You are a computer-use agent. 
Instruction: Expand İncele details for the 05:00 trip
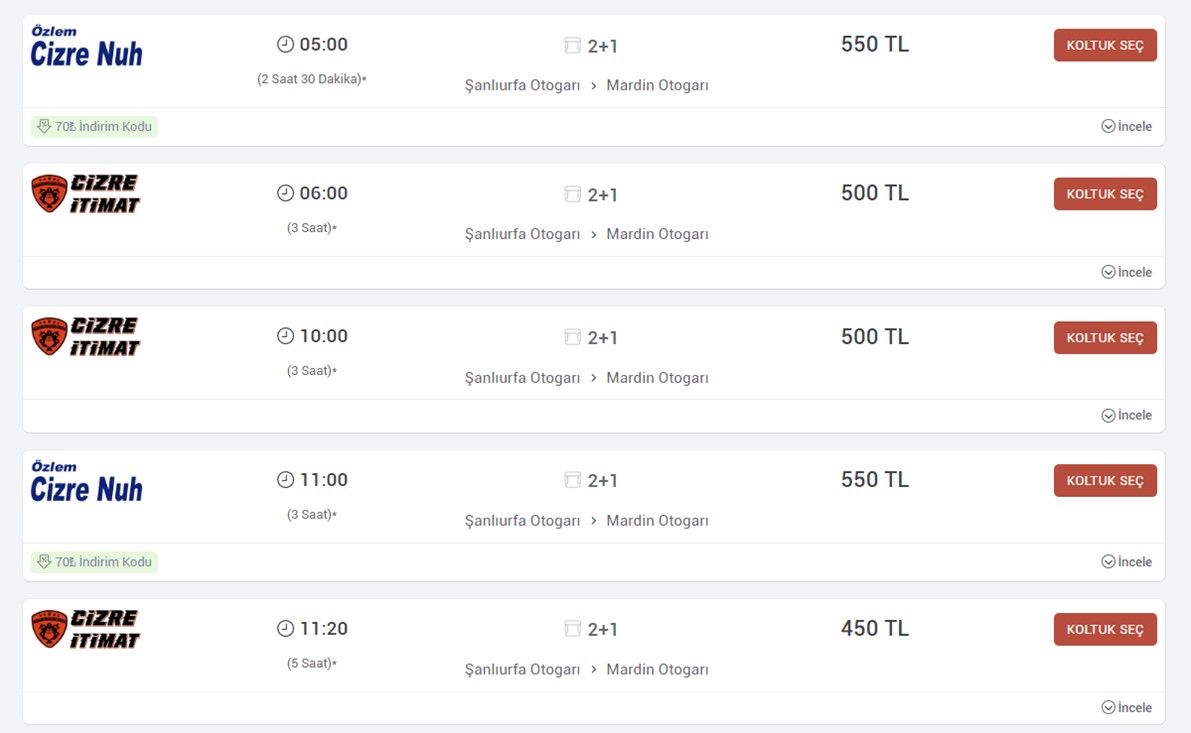[1126, 127]
